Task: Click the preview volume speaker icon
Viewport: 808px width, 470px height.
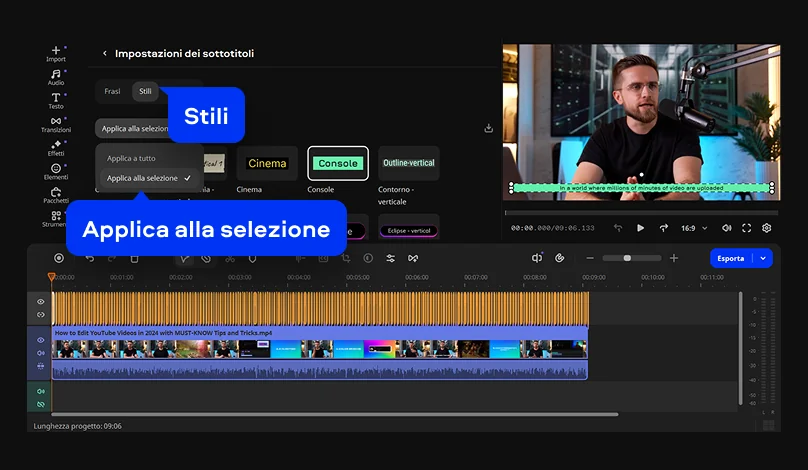Action: click(727, 228)
